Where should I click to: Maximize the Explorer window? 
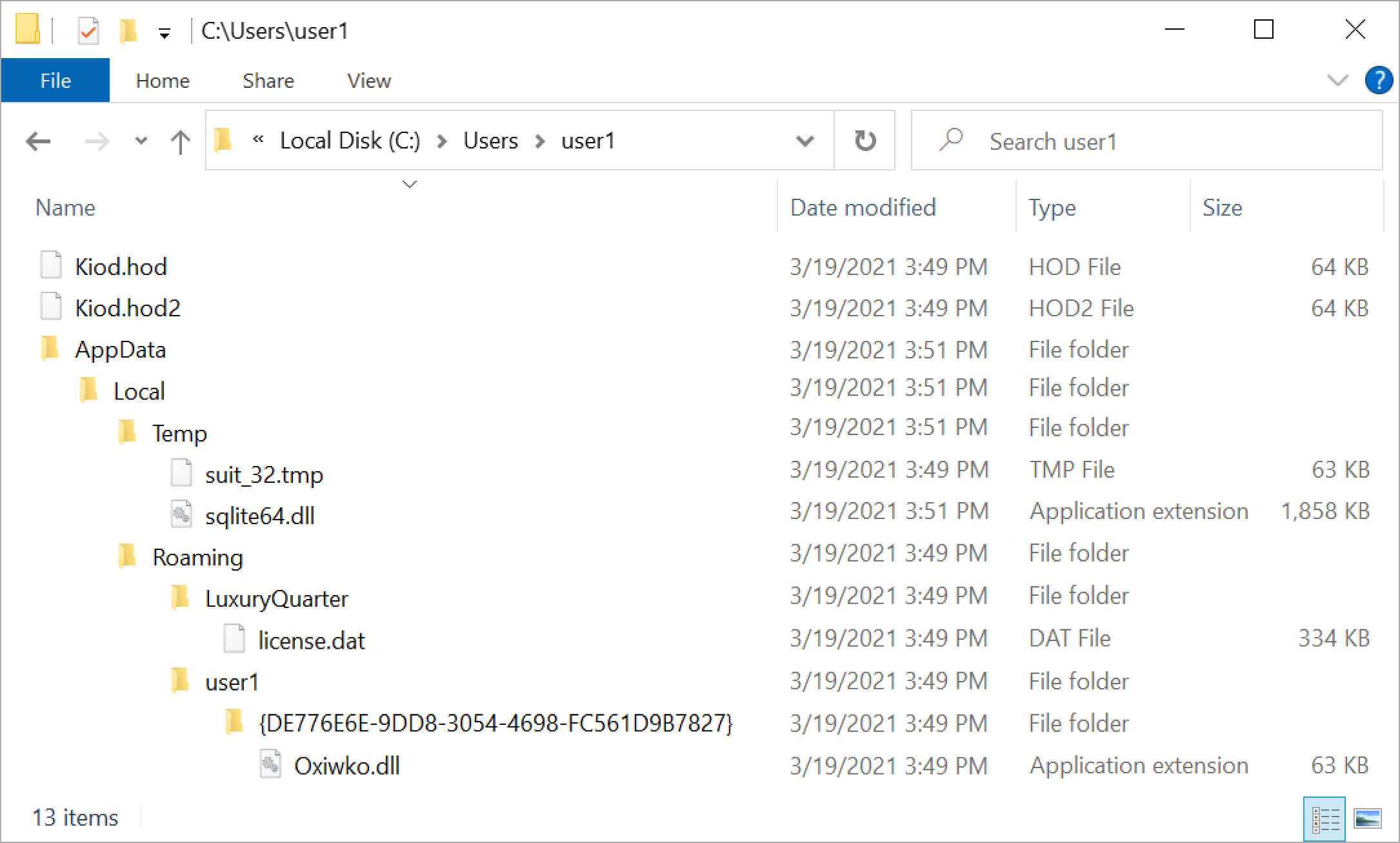pyautogui.click(x=1263, y=30)
